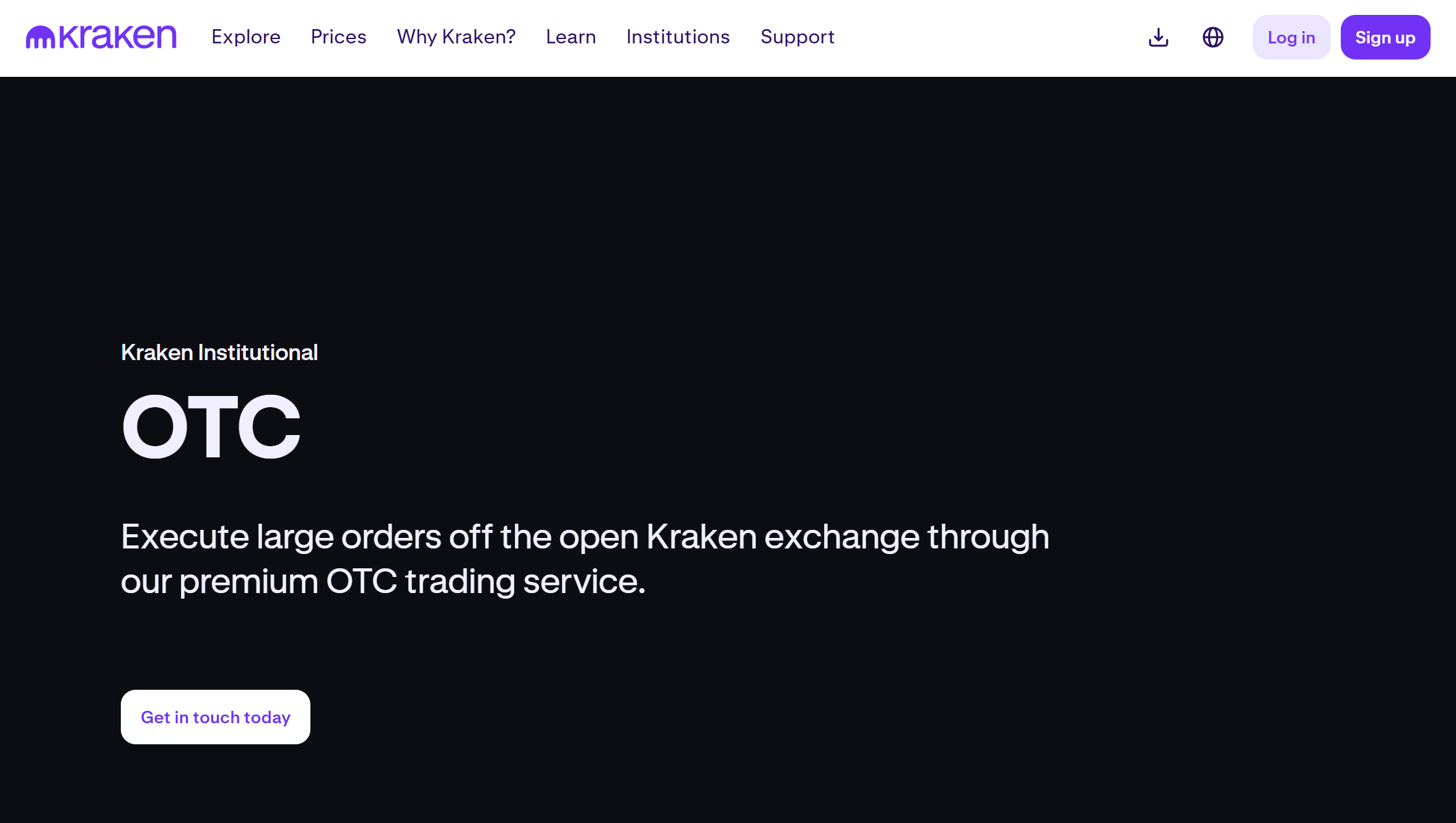Expand the Institutions dropdown in navigation
Viewport: 1456px width, 823px height.
[678, 37]
